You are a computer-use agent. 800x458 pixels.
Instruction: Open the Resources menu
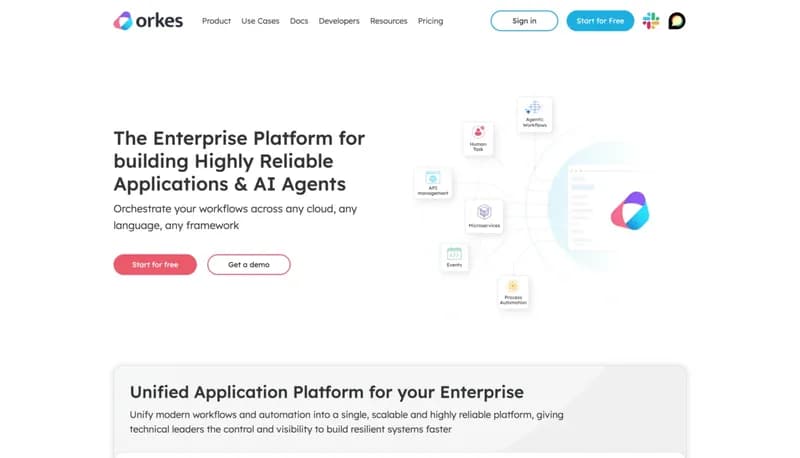pos(389,21)
